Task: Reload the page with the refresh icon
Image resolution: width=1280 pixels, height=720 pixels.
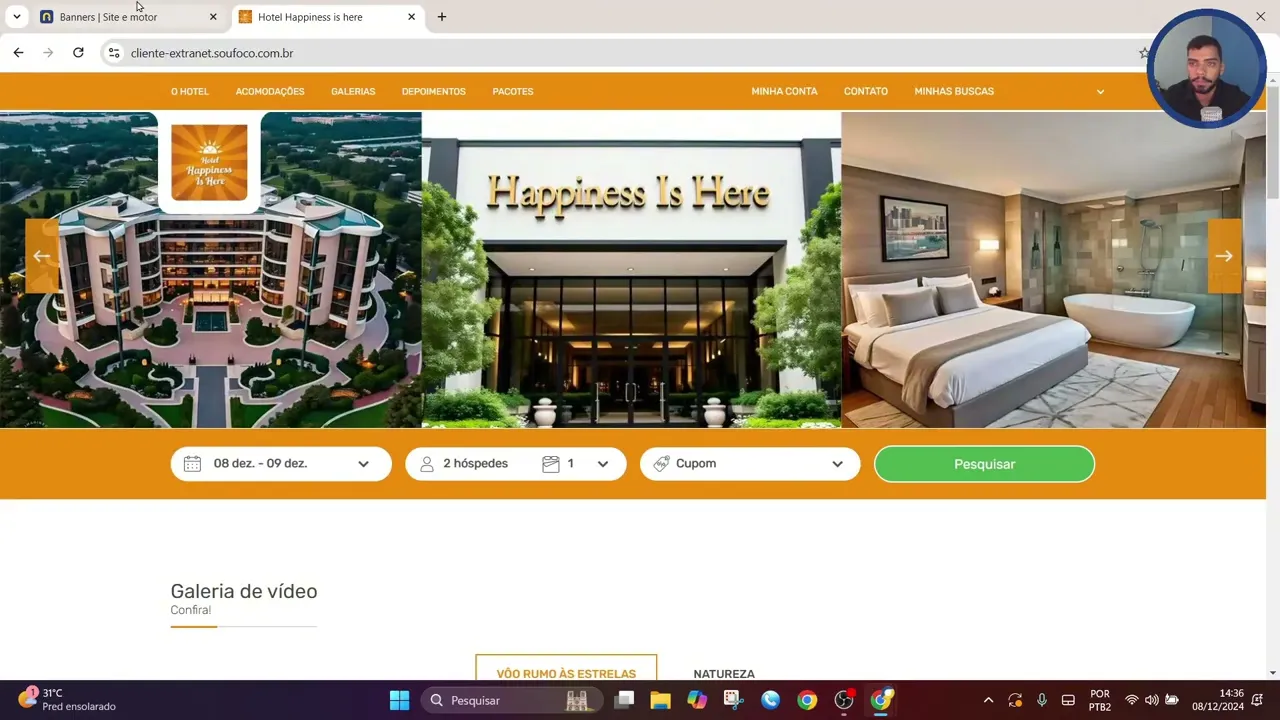Action: pos(78,53)
